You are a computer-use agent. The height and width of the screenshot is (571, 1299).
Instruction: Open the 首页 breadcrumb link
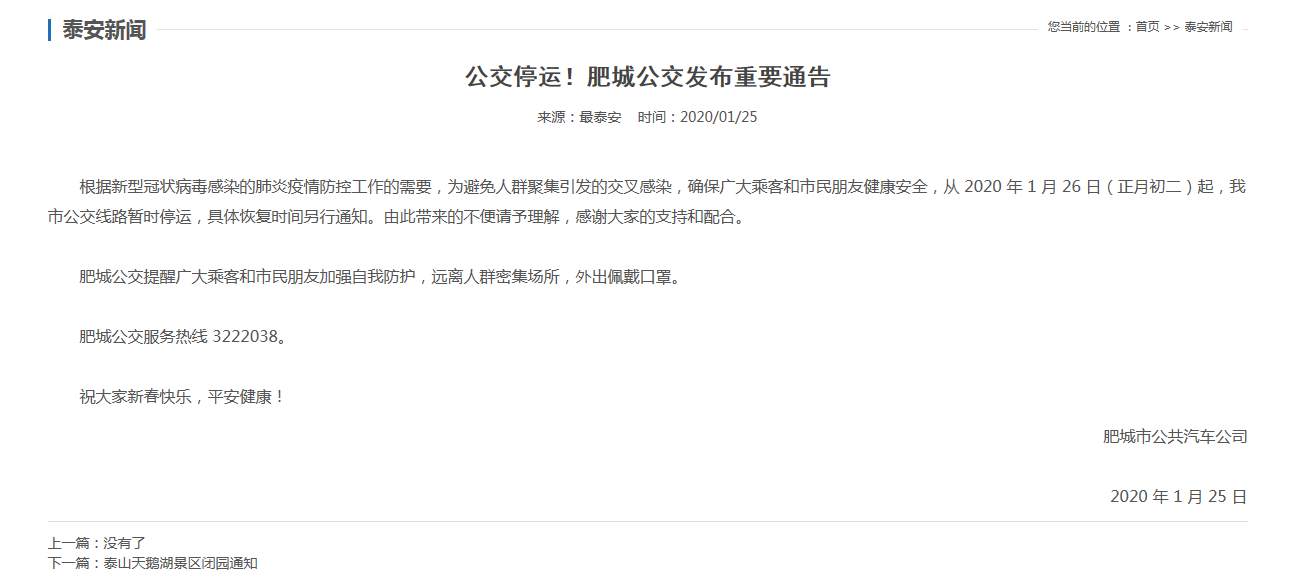[x=1147, y=27]
